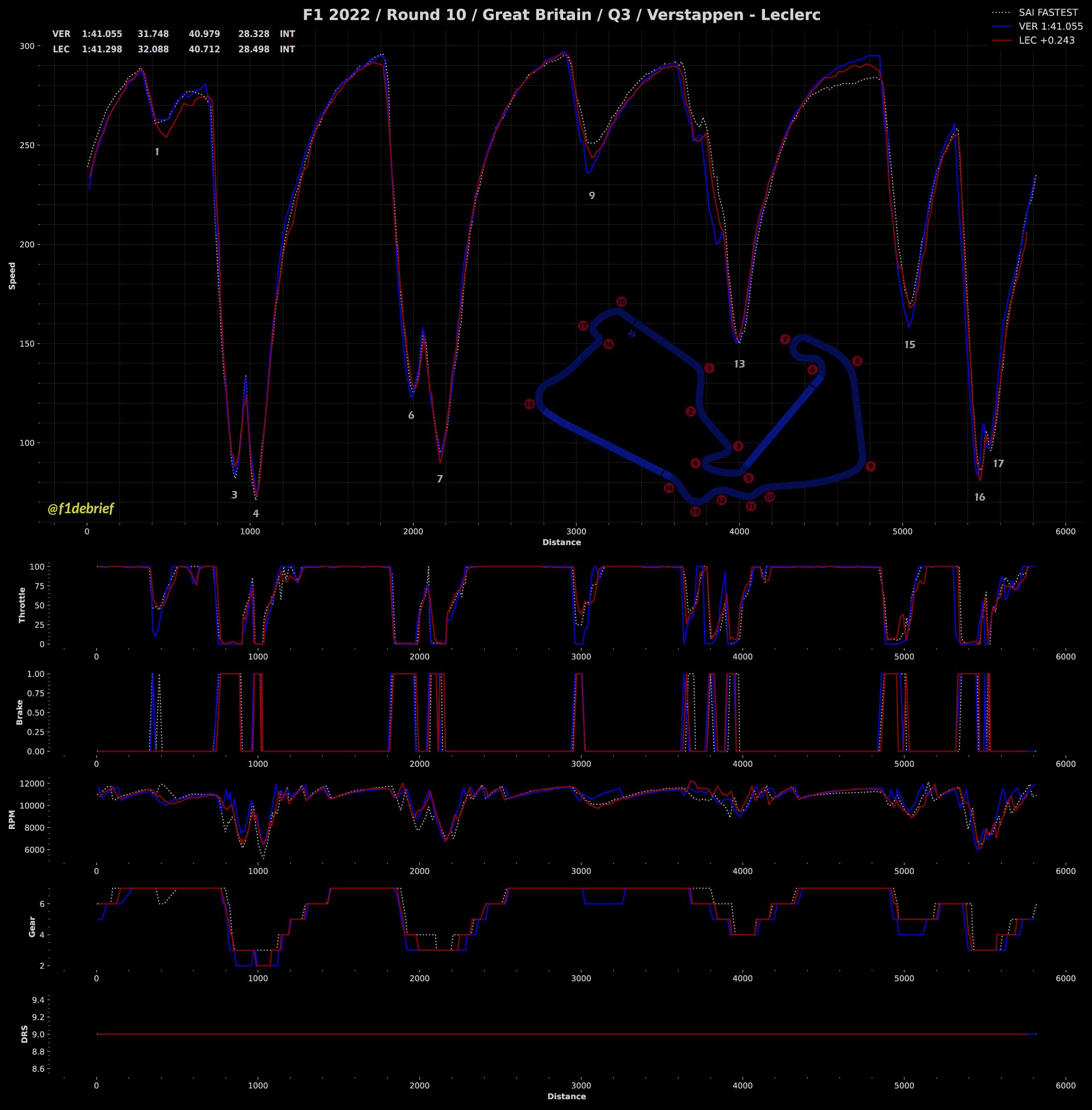Click the grey corner 15 label on speed trace

tap(909, 345)
